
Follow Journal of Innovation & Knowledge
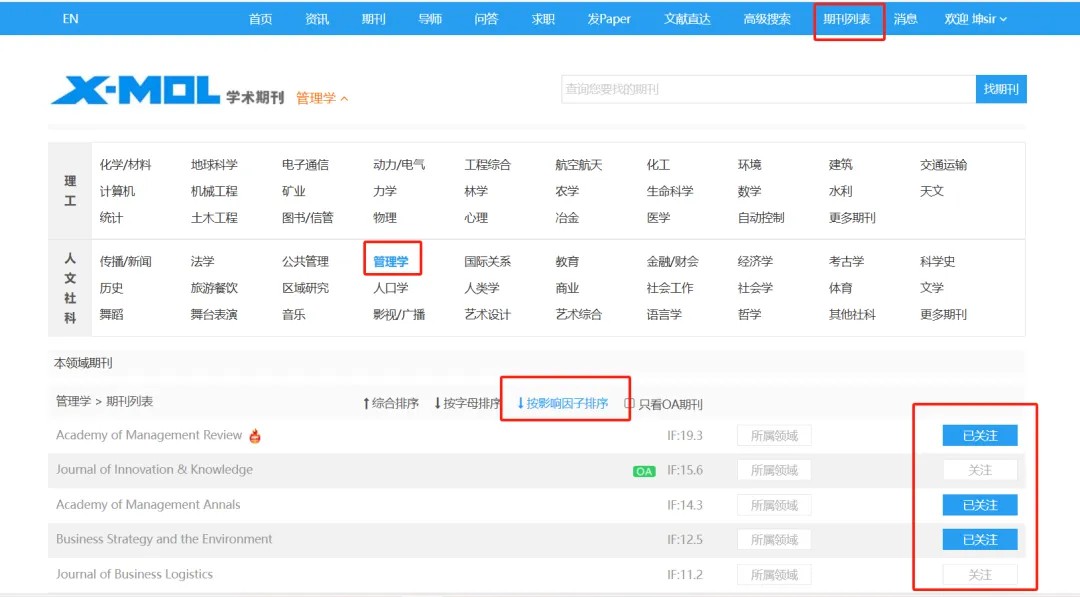click(979, 470)
